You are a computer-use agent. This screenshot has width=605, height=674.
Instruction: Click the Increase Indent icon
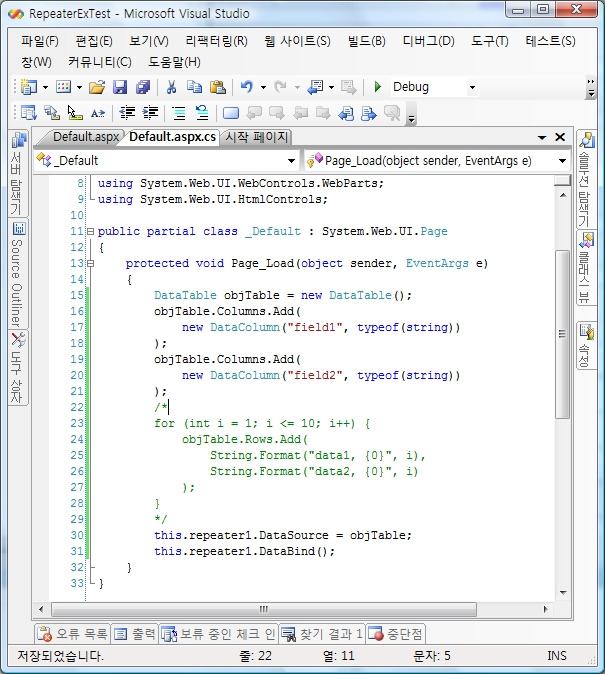[x=150, y=113]
